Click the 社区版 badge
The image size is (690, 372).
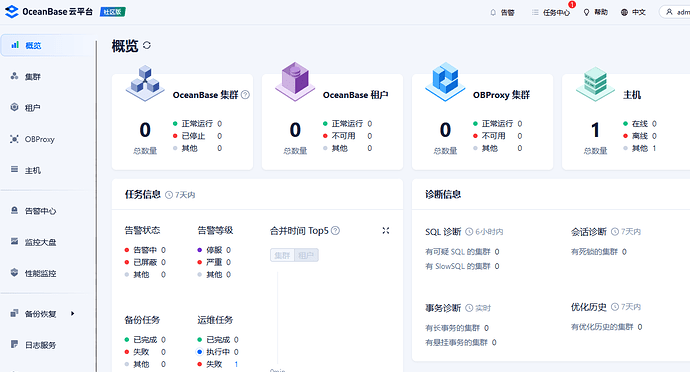coord(113,12)
